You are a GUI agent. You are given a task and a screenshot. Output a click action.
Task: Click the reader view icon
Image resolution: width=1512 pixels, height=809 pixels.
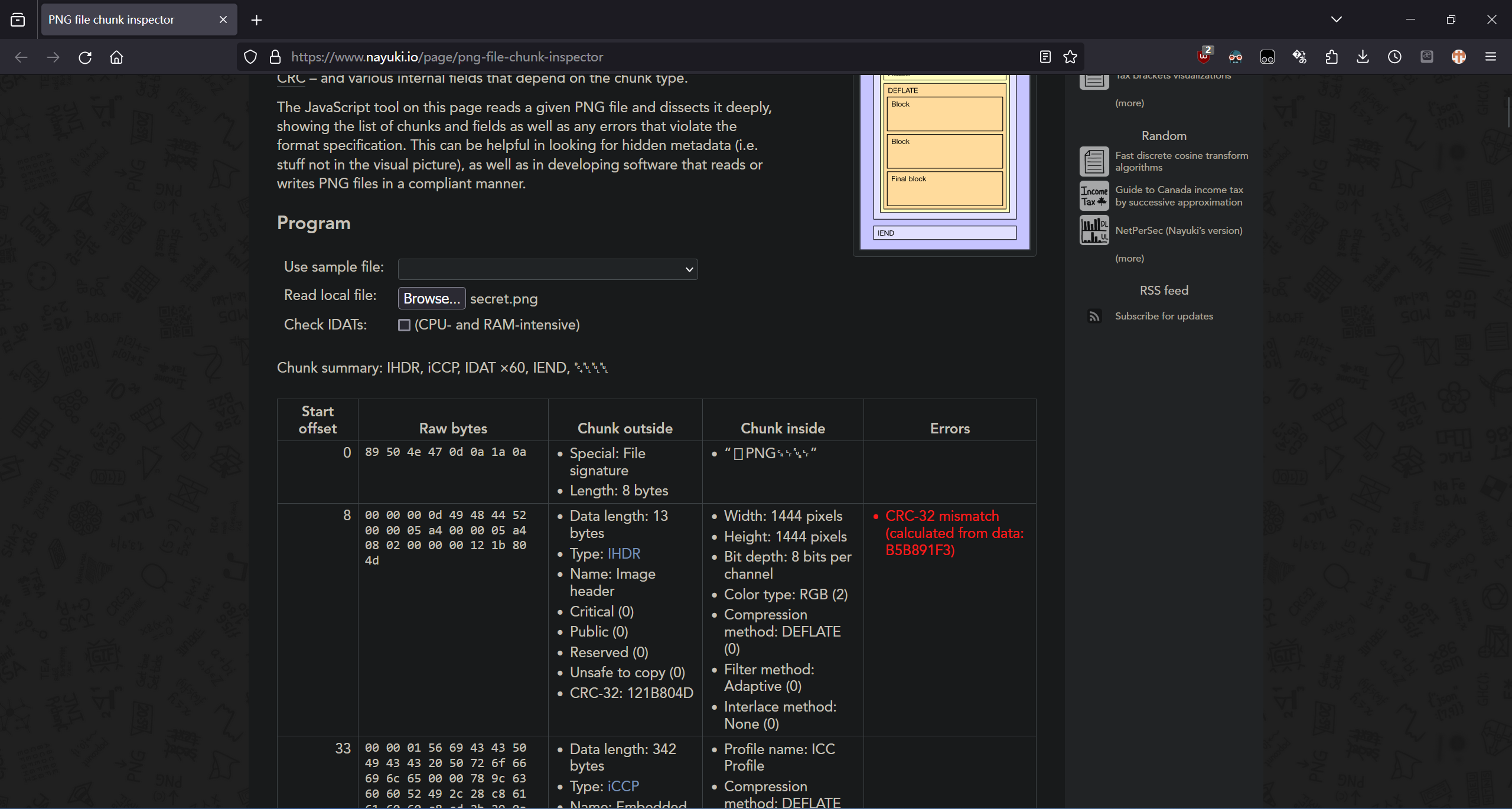pos(1045,57)
